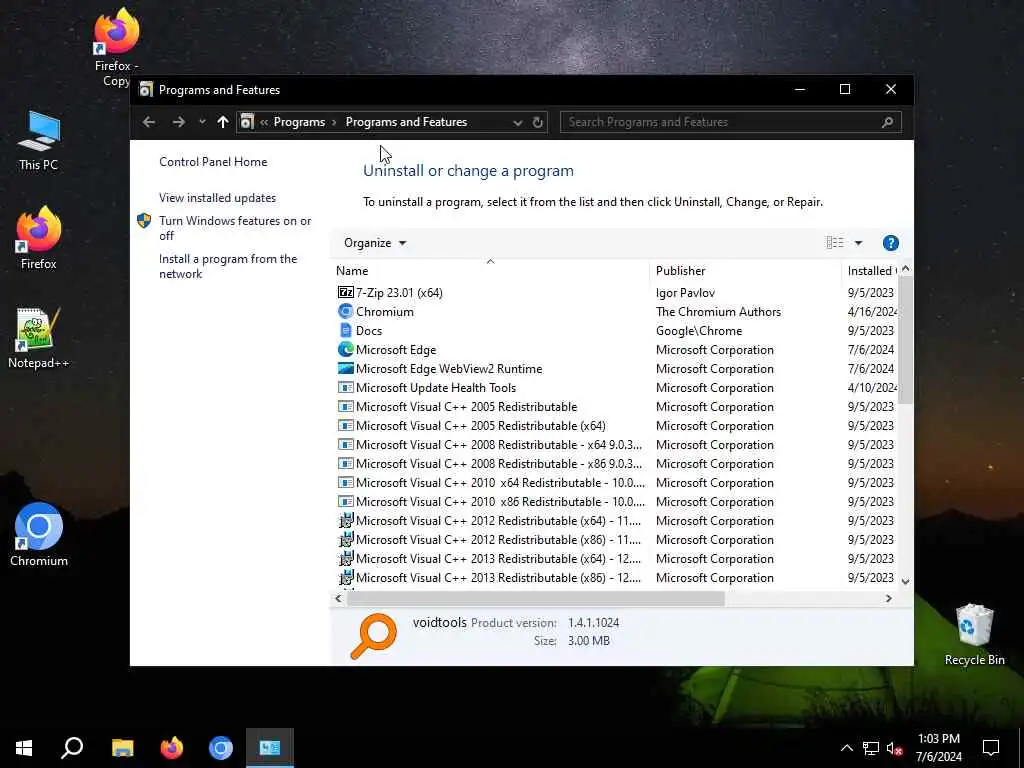Image resolution: width=1024 pixels, height=768 pixels.
Task: Open the muted volume tray icon
Action: 894,748
